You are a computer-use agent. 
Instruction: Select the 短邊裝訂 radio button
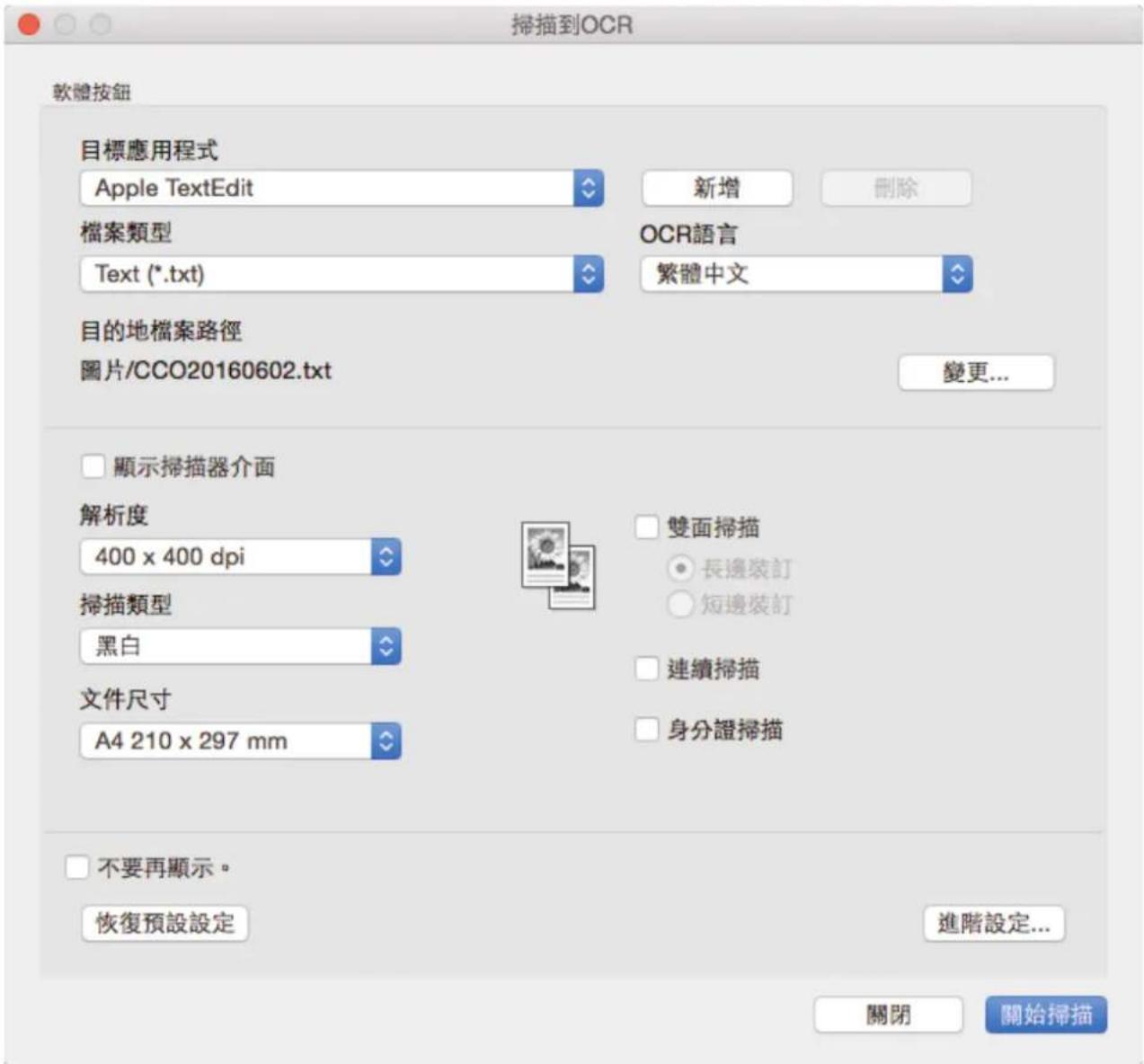tap(680, 604)
